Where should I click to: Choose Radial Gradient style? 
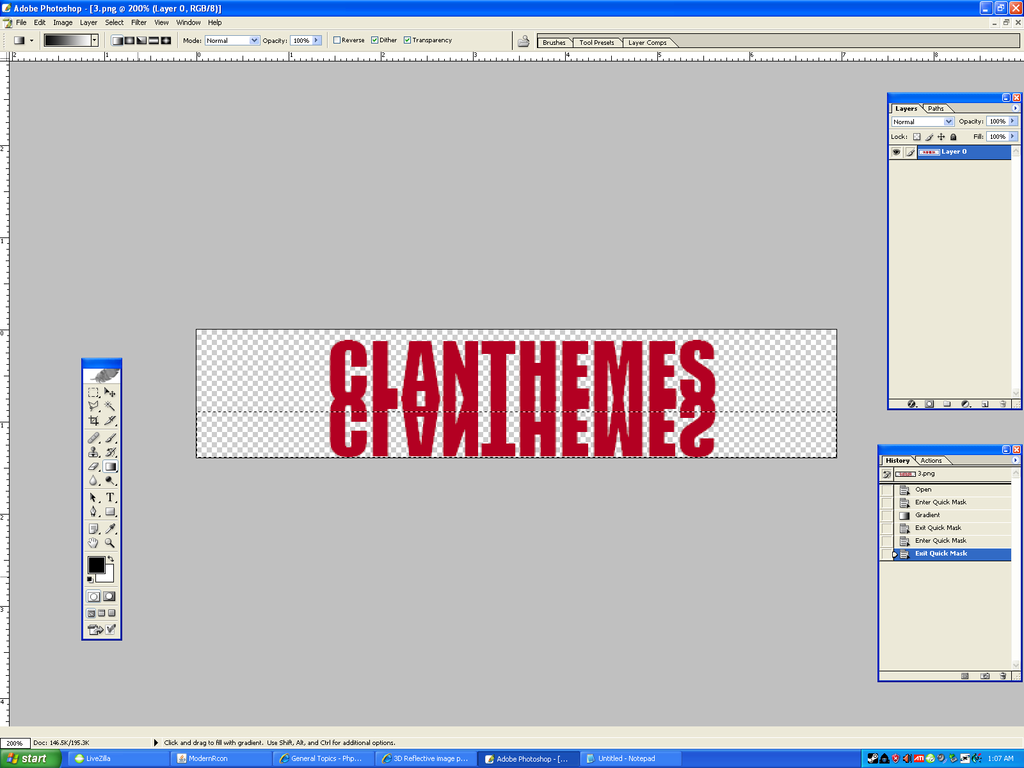tap(129, 40)
